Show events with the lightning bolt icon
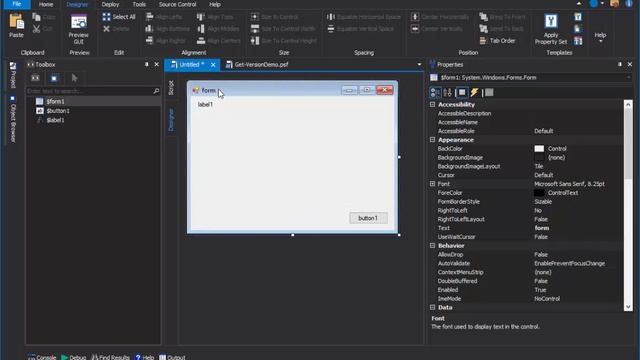This screenshot has width=640, height=360. [474, 93]
